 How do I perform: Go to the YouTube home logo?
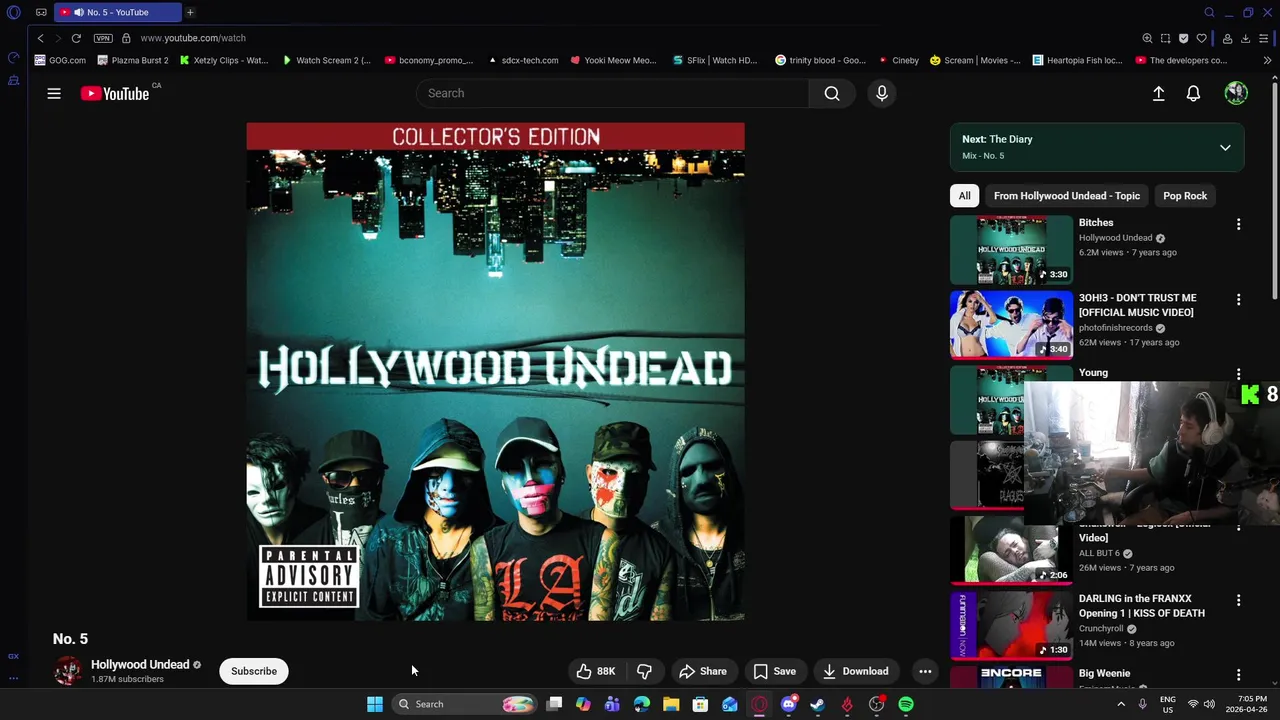115,93
